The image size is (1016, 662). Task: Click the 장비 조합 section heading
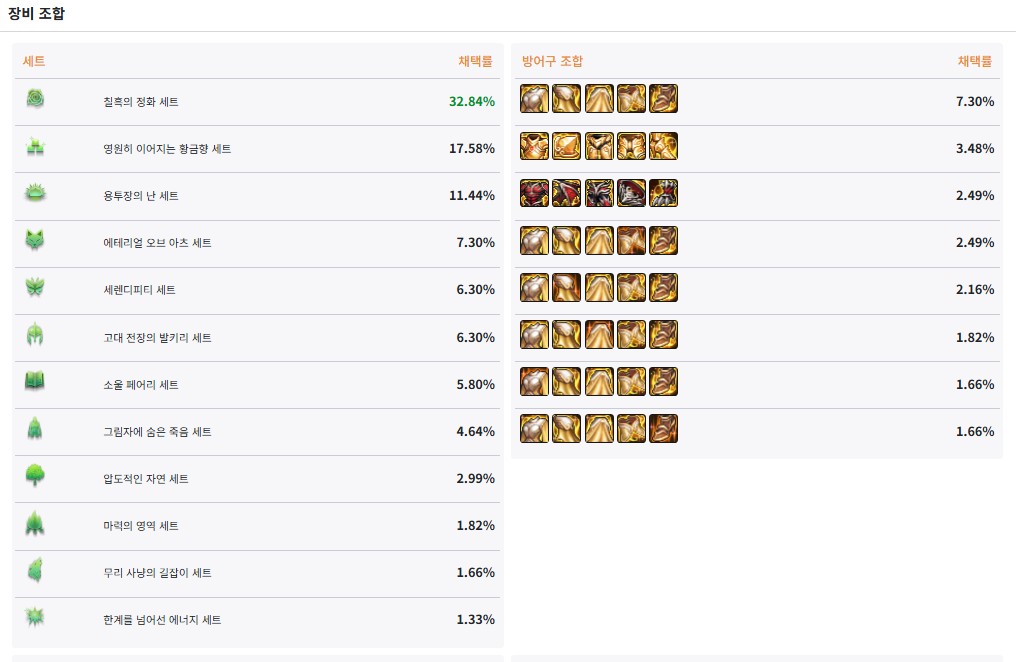(x=39, y=14)
